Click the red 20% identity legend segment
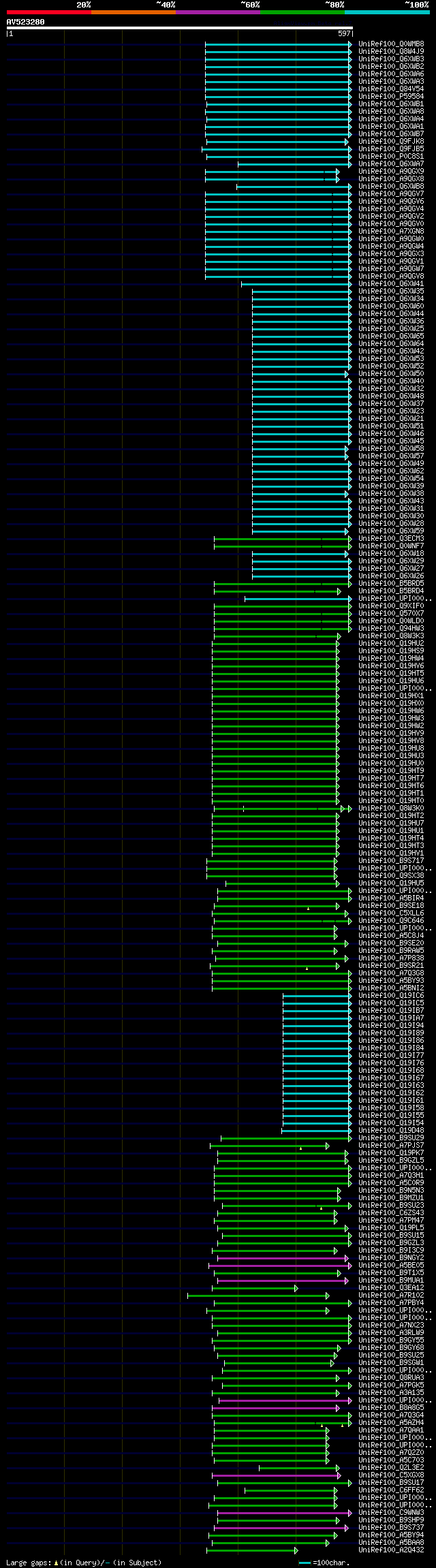 click(x=48, y=12)
